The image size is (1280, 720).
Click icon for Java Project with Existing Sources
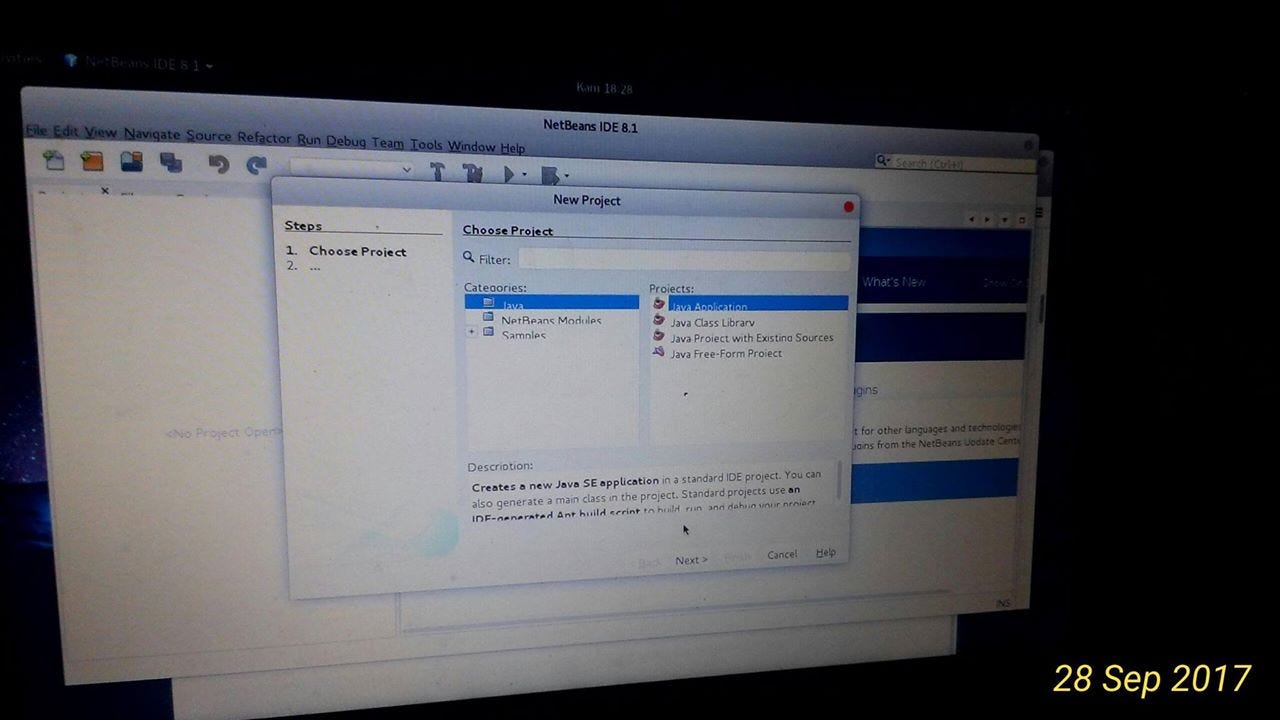[658, 336]
